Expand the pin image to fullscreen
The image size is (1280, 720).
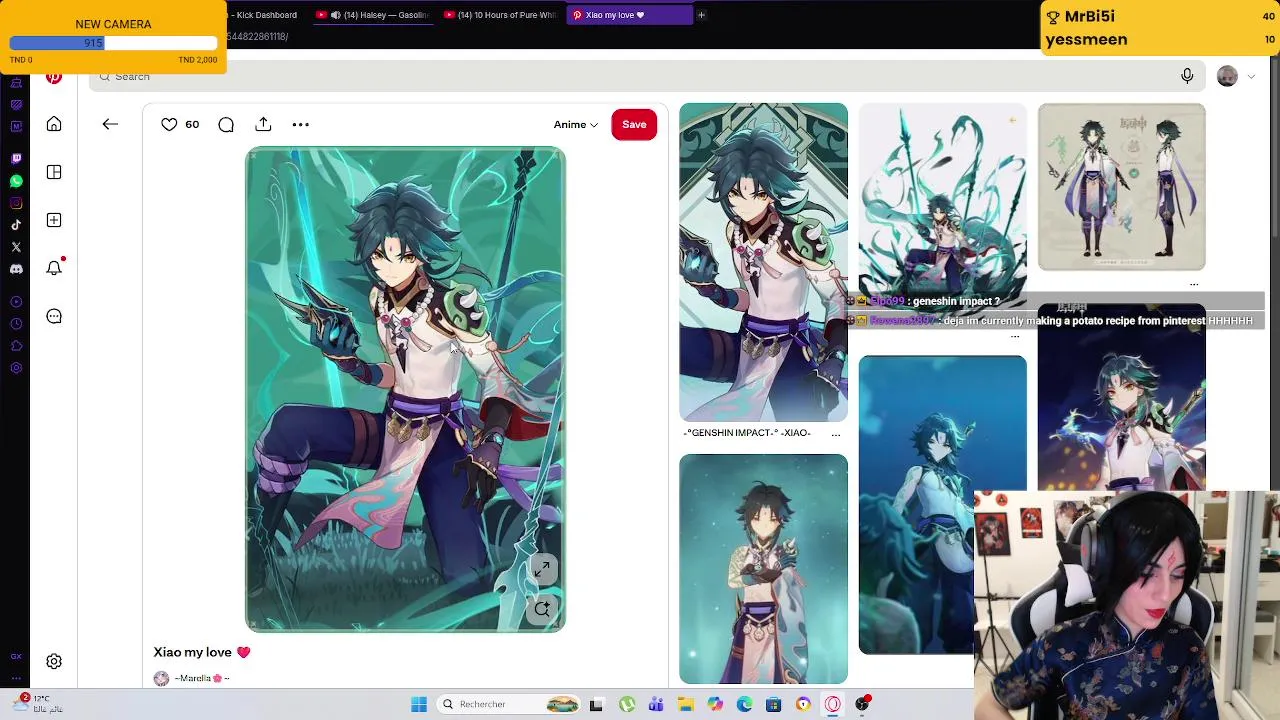[542, 570]
